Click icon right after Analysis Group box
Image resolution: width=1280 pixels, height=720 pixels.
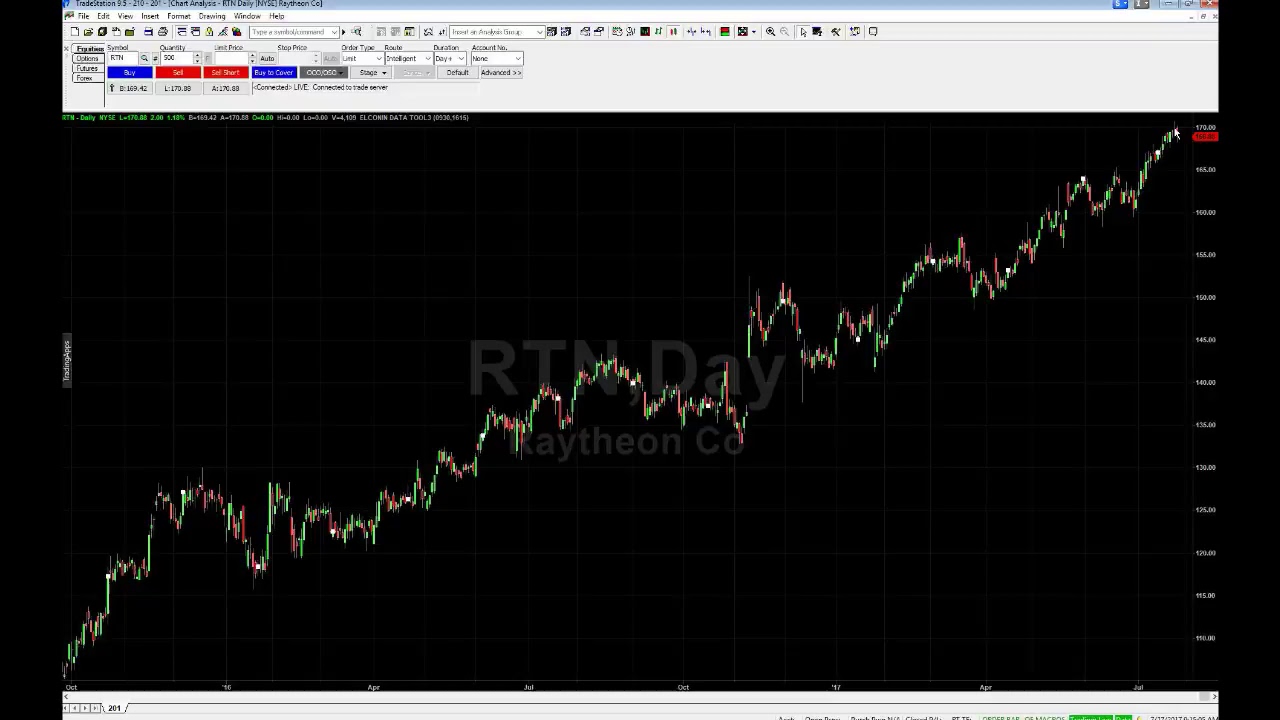[x=552, y=32]
